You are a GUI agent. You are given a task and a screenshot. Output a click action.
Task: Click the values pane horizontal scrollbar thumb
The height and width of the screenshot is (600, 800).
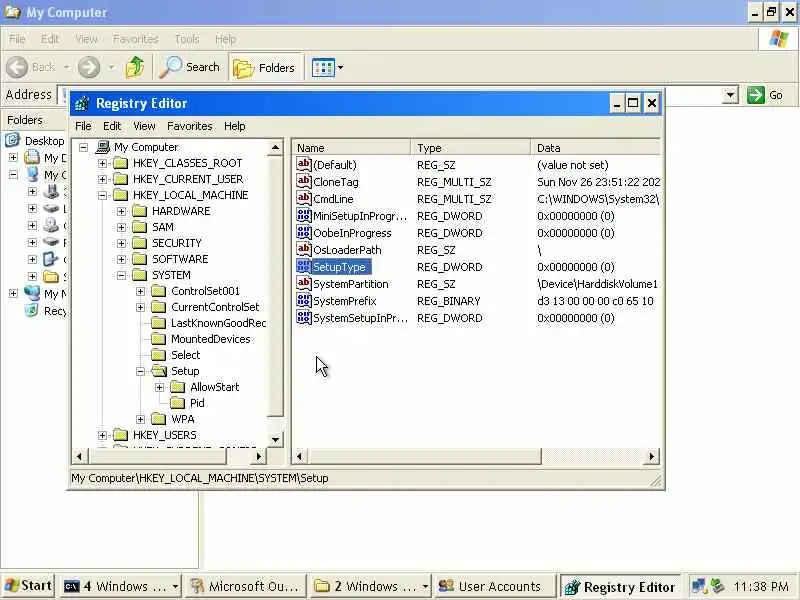pyautogui.click(x=424, y=457)
